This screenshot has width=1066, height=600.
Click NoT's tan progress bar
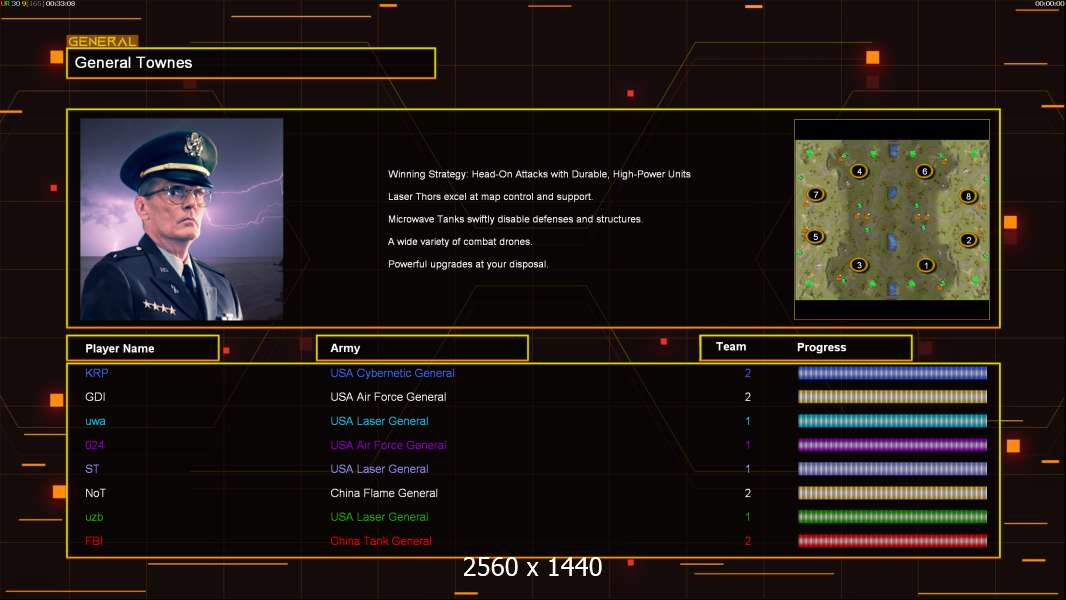point(892,493)
